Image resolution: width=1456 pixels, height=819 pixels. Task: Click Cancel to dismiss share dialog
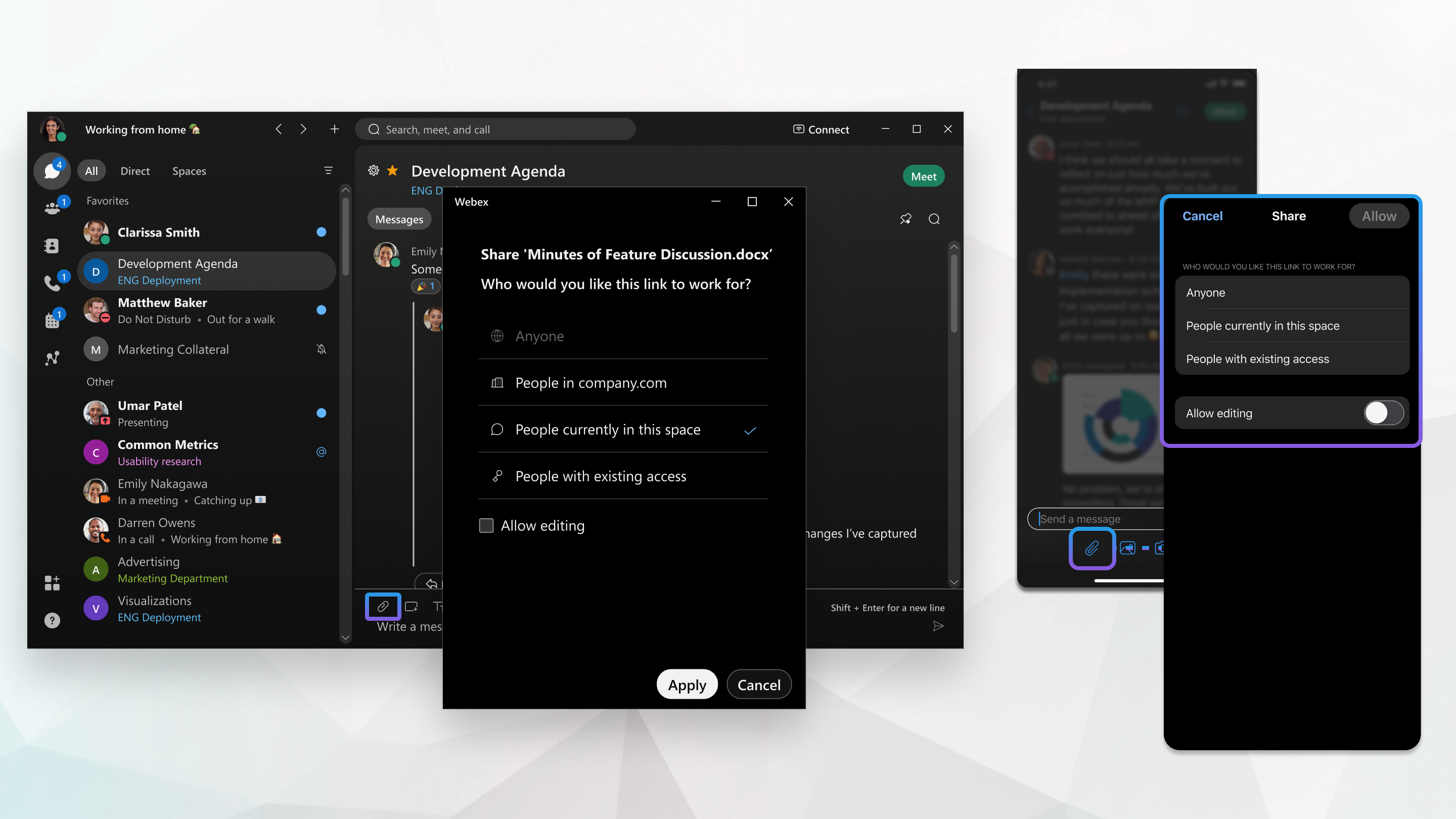(759, 684)
